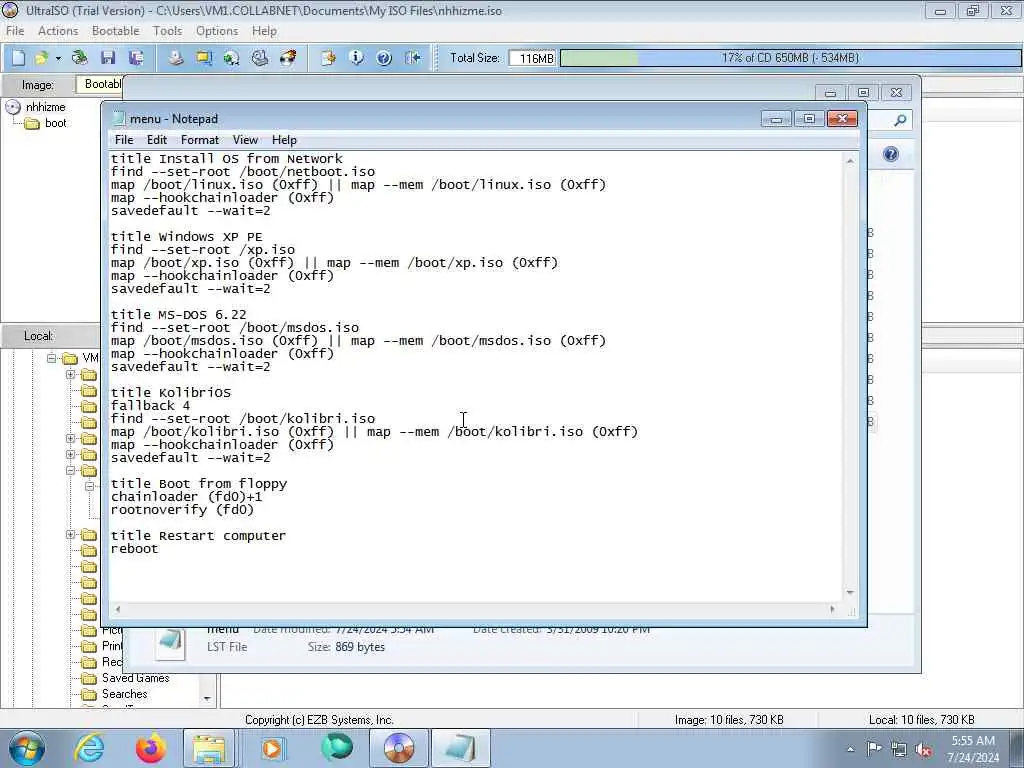Click 'chainloader (fd0)+1' line in Notepad
Image resolution: width=1024 pixels, height=768 pixels.
[x=187, y=496]
